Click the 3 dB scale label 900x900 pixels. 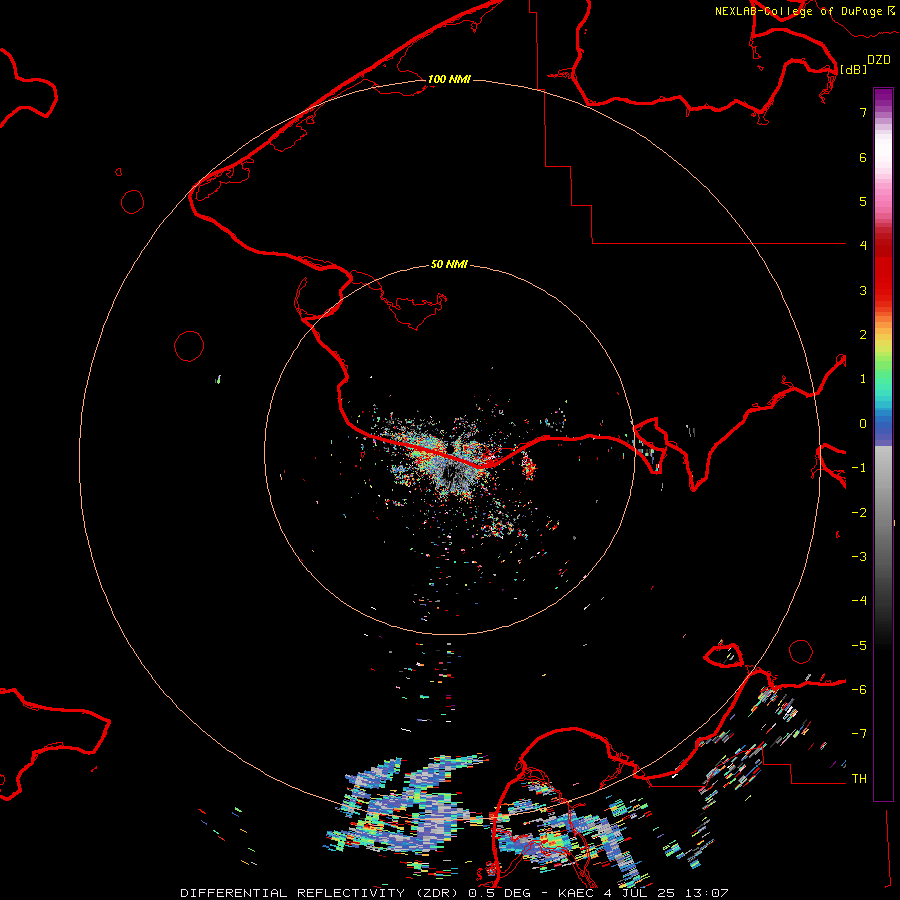pos(863,290)
